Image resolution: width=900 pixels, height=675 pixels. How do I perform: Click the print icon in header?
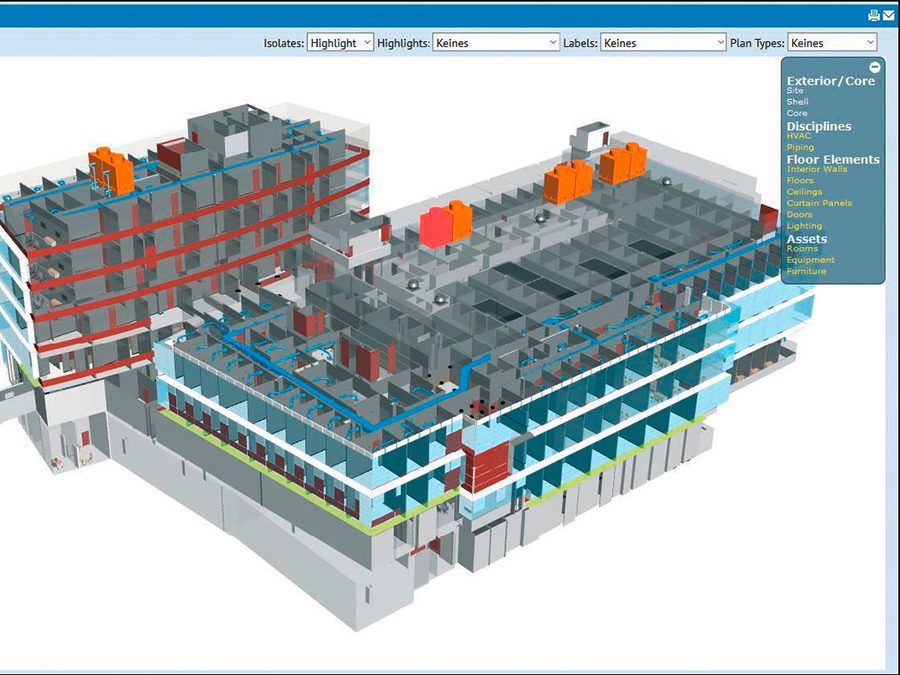(x=873, y=15)
